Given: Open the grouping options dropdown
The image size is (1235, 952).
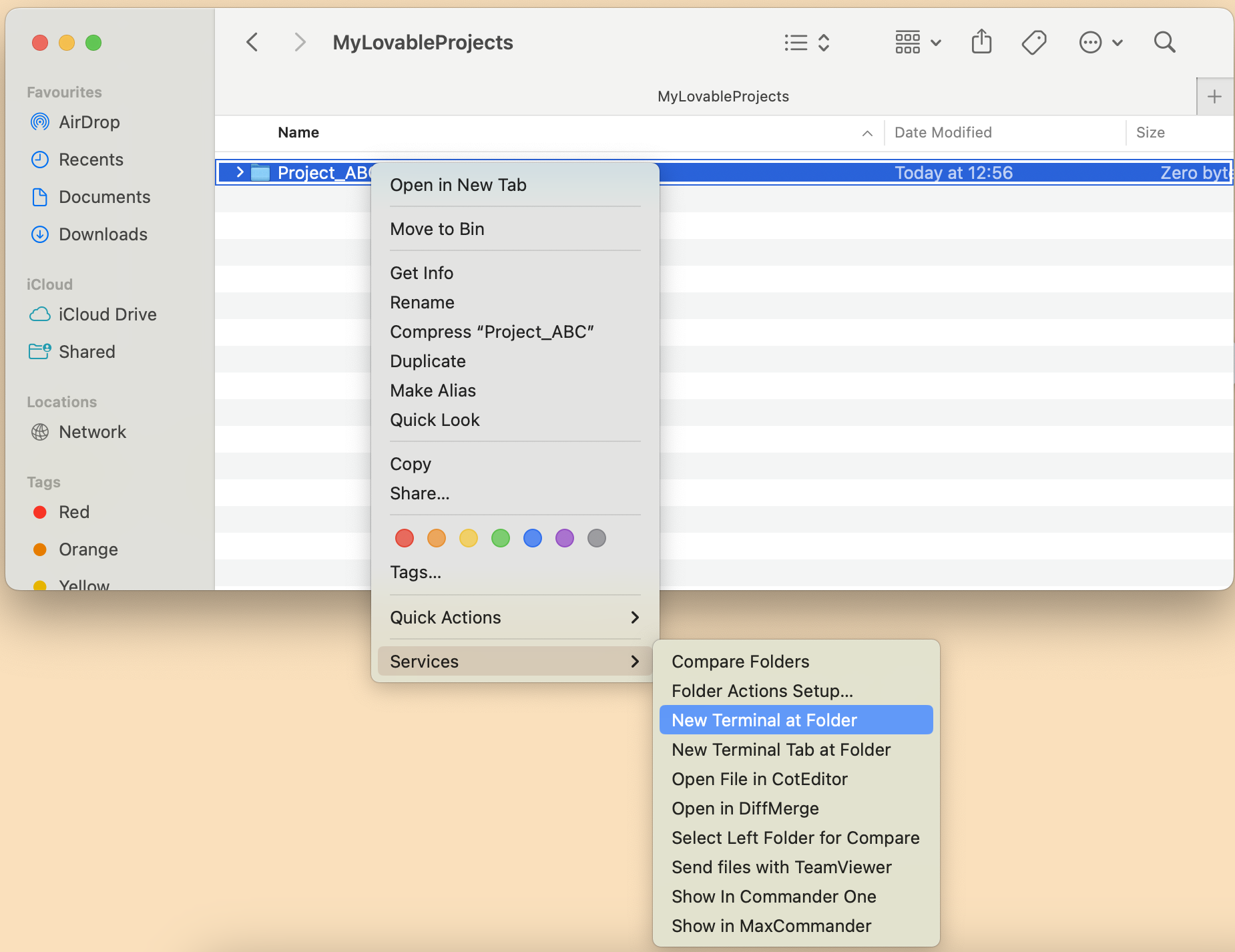Looking at the screenshot, I should 917,41.
